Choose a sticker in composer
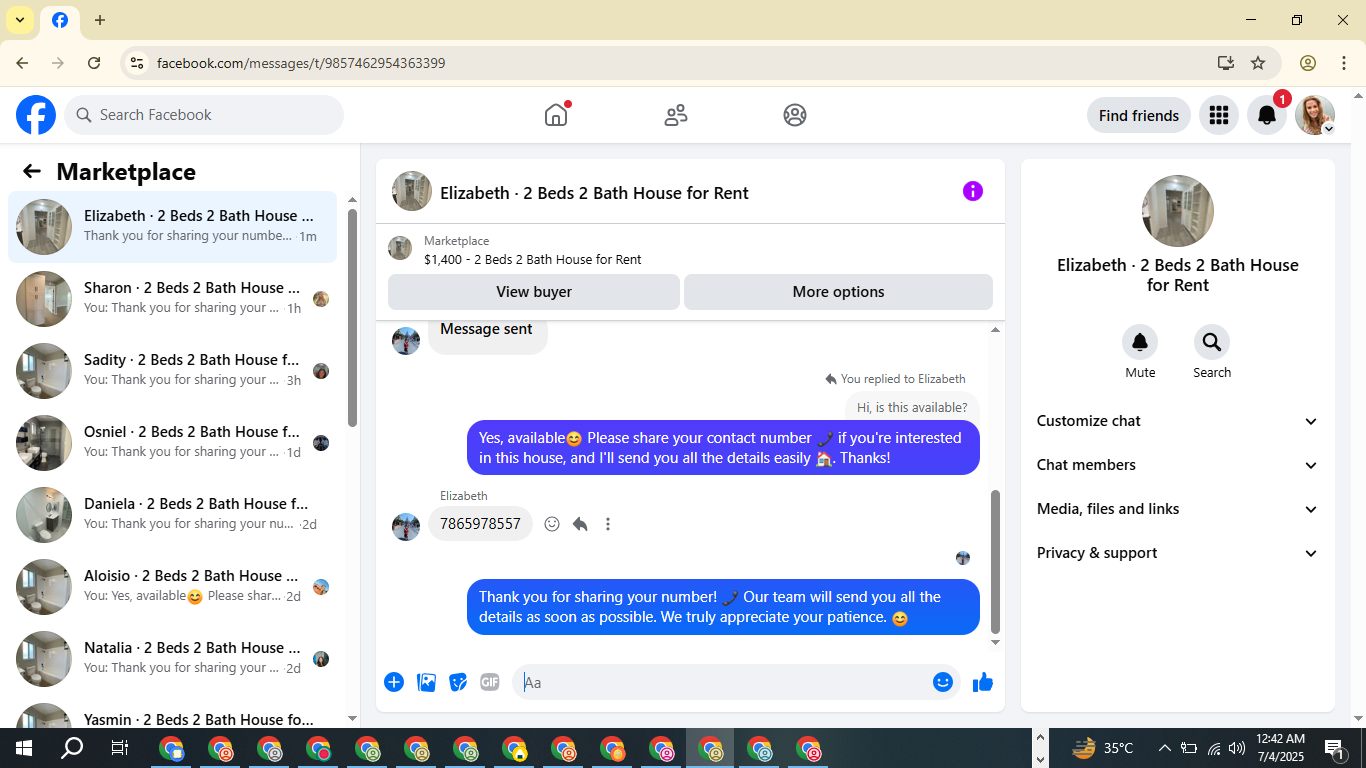The width and height of the screenshot is (1366, 768). click(458, 682)
